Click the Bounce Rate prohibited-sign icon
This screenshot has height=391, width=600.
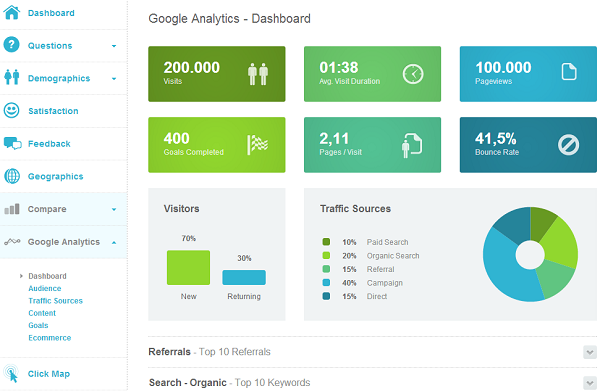(x=568, y=145)
